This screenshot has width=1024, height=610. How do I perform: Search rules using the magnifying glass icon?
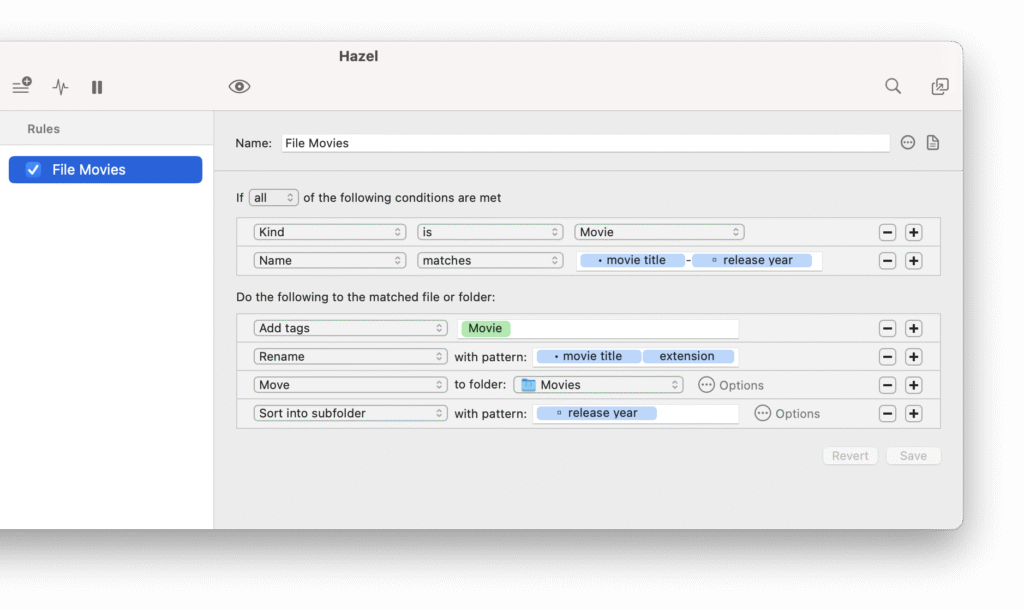pos(892,86)
